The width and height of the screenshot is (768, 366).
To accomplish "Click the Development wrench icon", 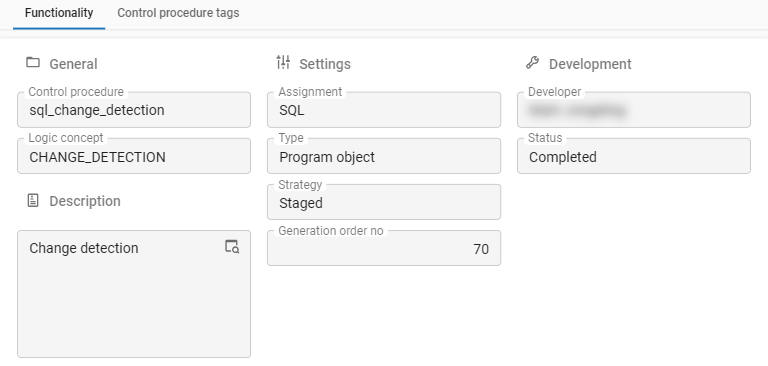I will (x=532, y=62).
